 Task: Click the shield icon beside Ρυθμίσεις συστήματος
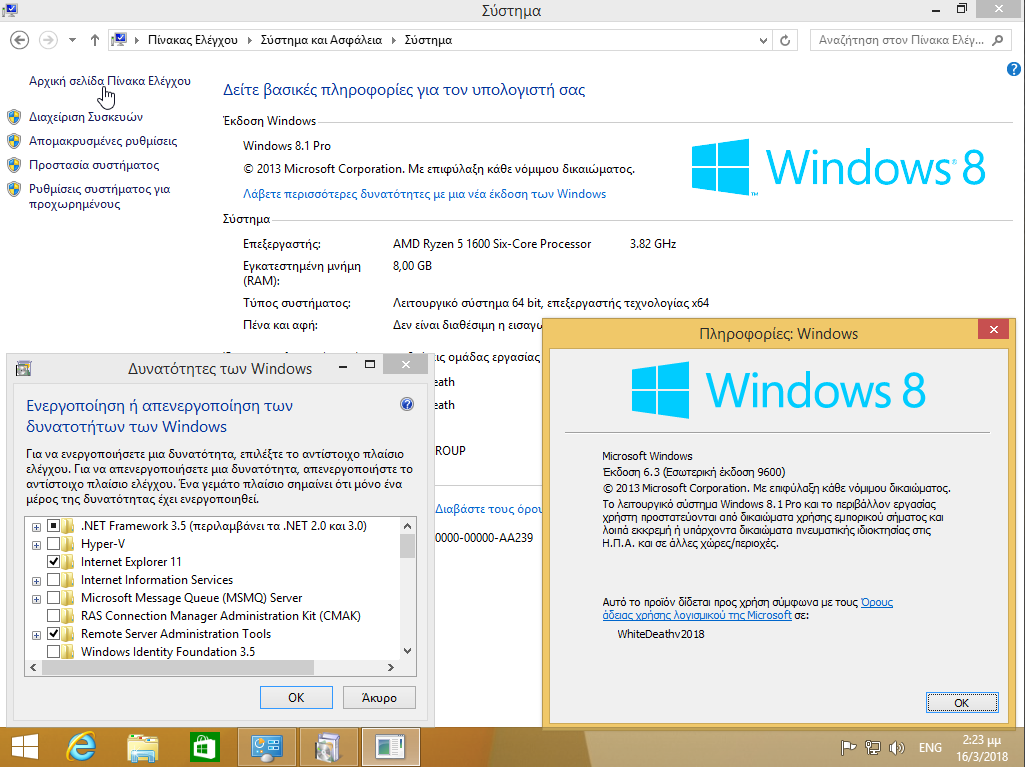pos(14,190)
